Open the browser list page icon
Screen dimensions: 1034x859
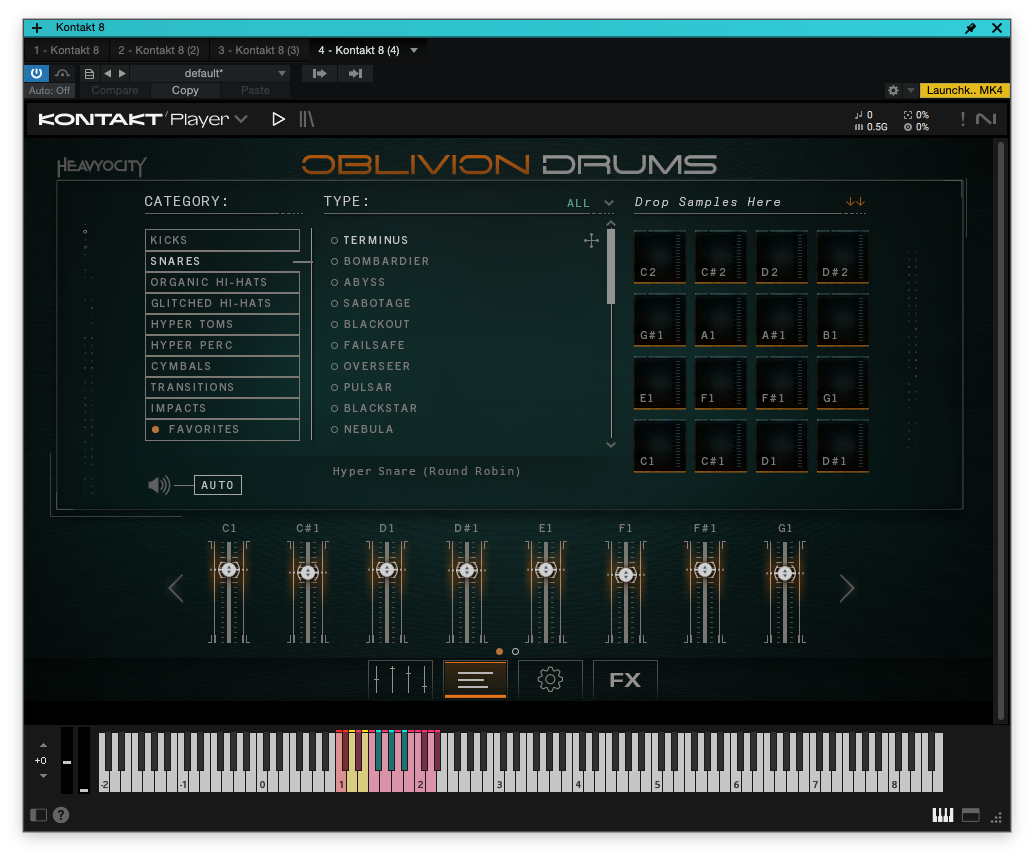(x=475, y=679)
